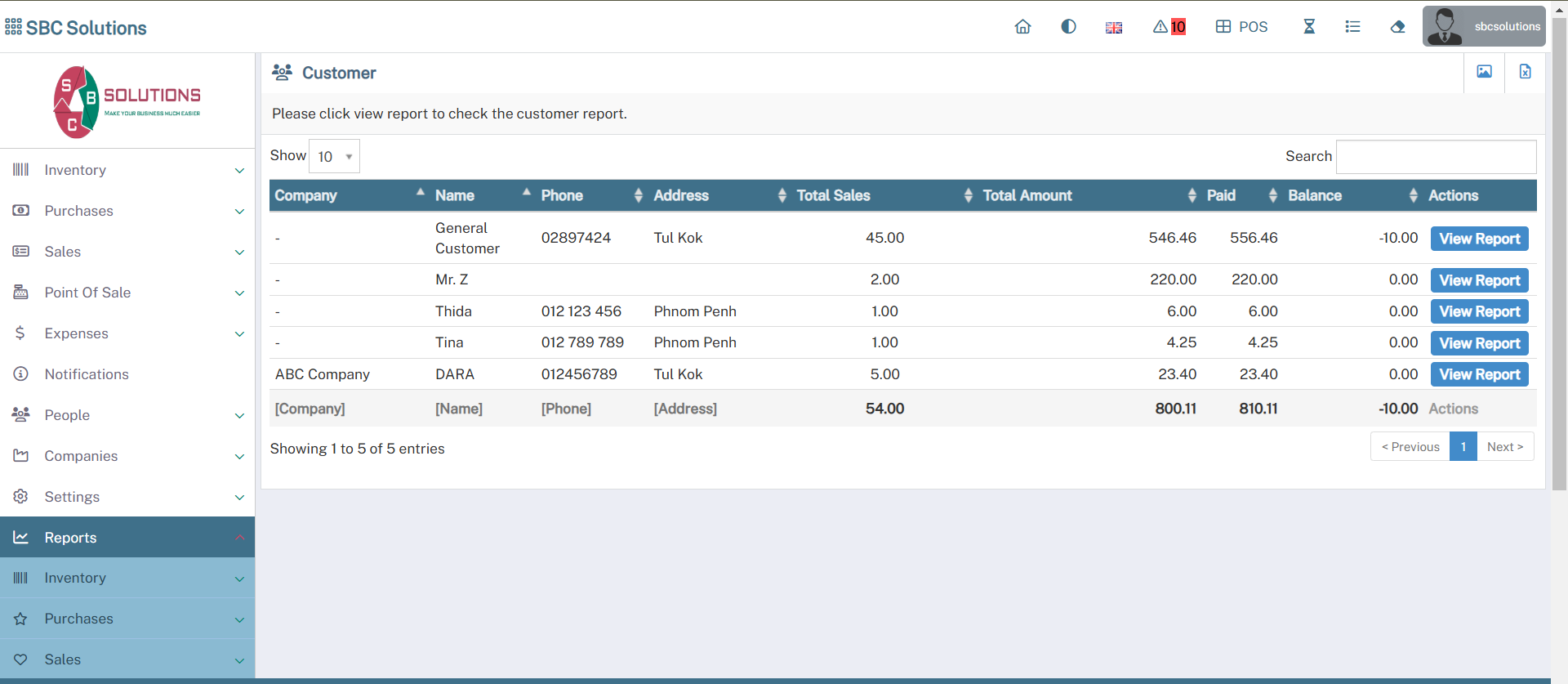Click the list icon in header
Image resolution: width=1568 pixels, height=684 pixels.
1352,27
